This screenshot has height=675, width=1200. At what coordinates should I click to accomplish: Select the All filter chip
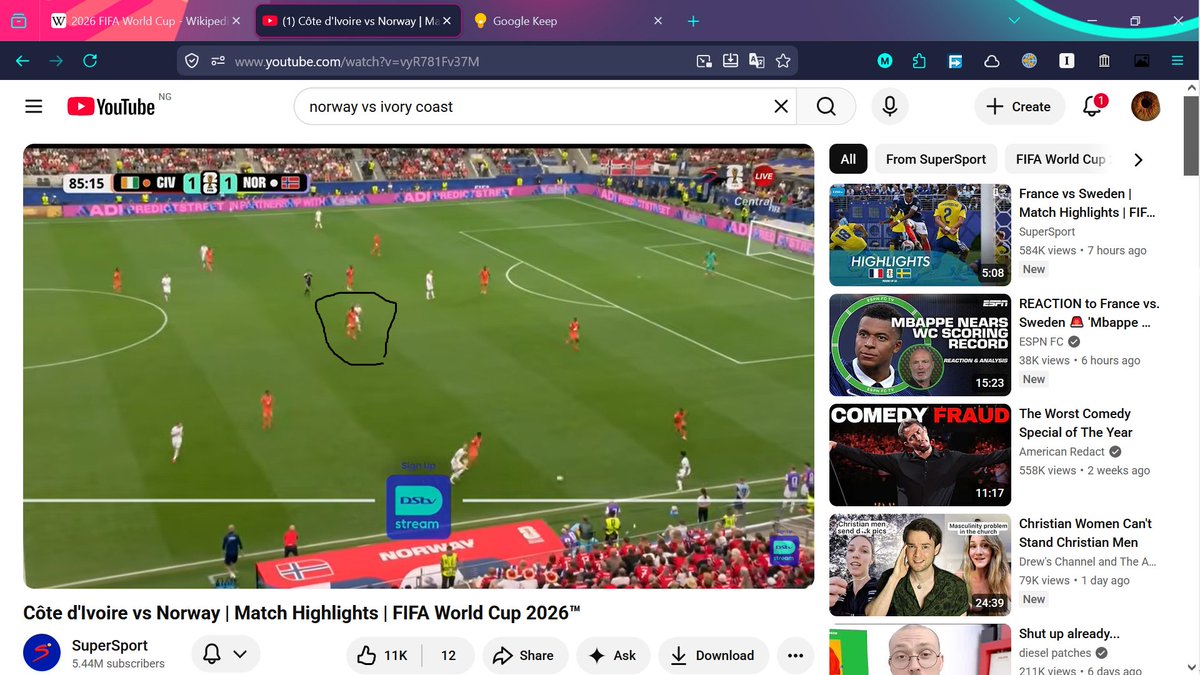(x=848, y=159)
